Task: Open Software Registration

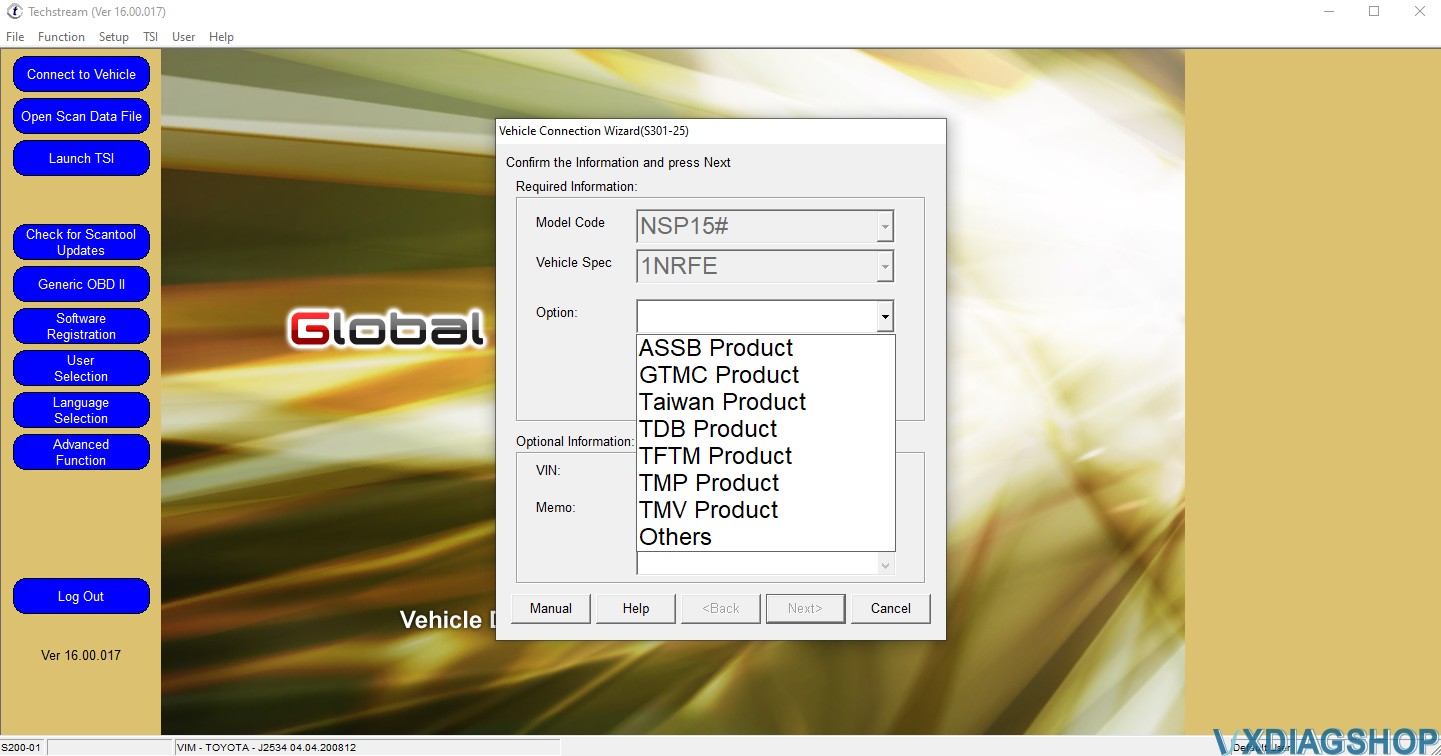Action: point(81,326)
